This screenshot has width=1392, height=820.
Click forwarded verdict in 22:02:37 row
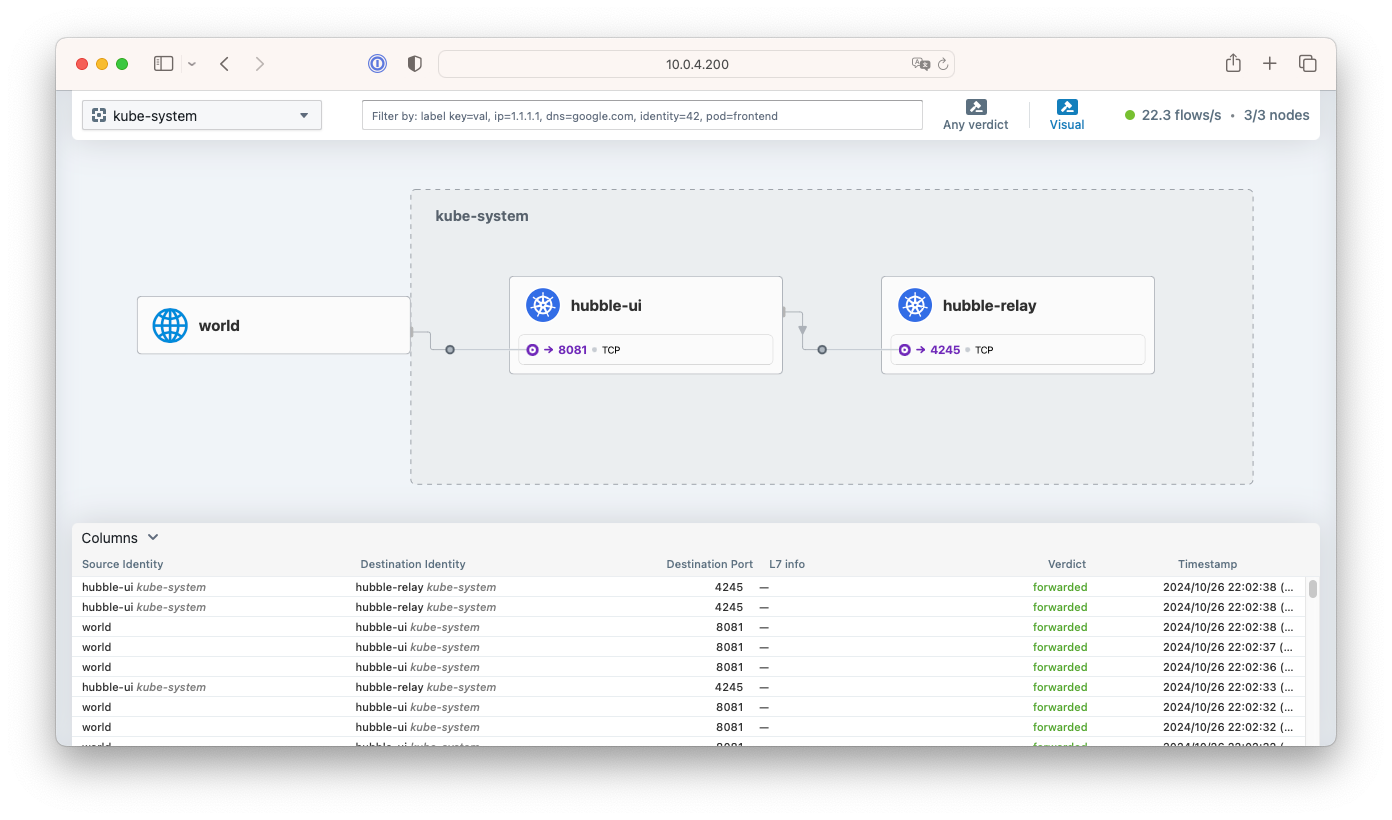coord(1060,647)
